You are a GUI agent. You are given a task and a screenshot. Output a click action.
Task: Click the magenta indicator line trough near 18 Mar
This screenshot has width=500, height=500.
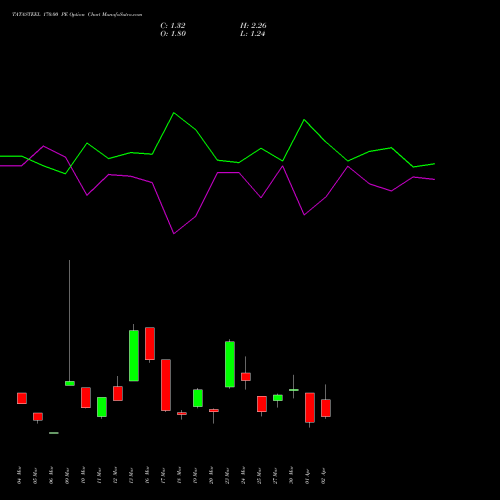coord(174,233)
